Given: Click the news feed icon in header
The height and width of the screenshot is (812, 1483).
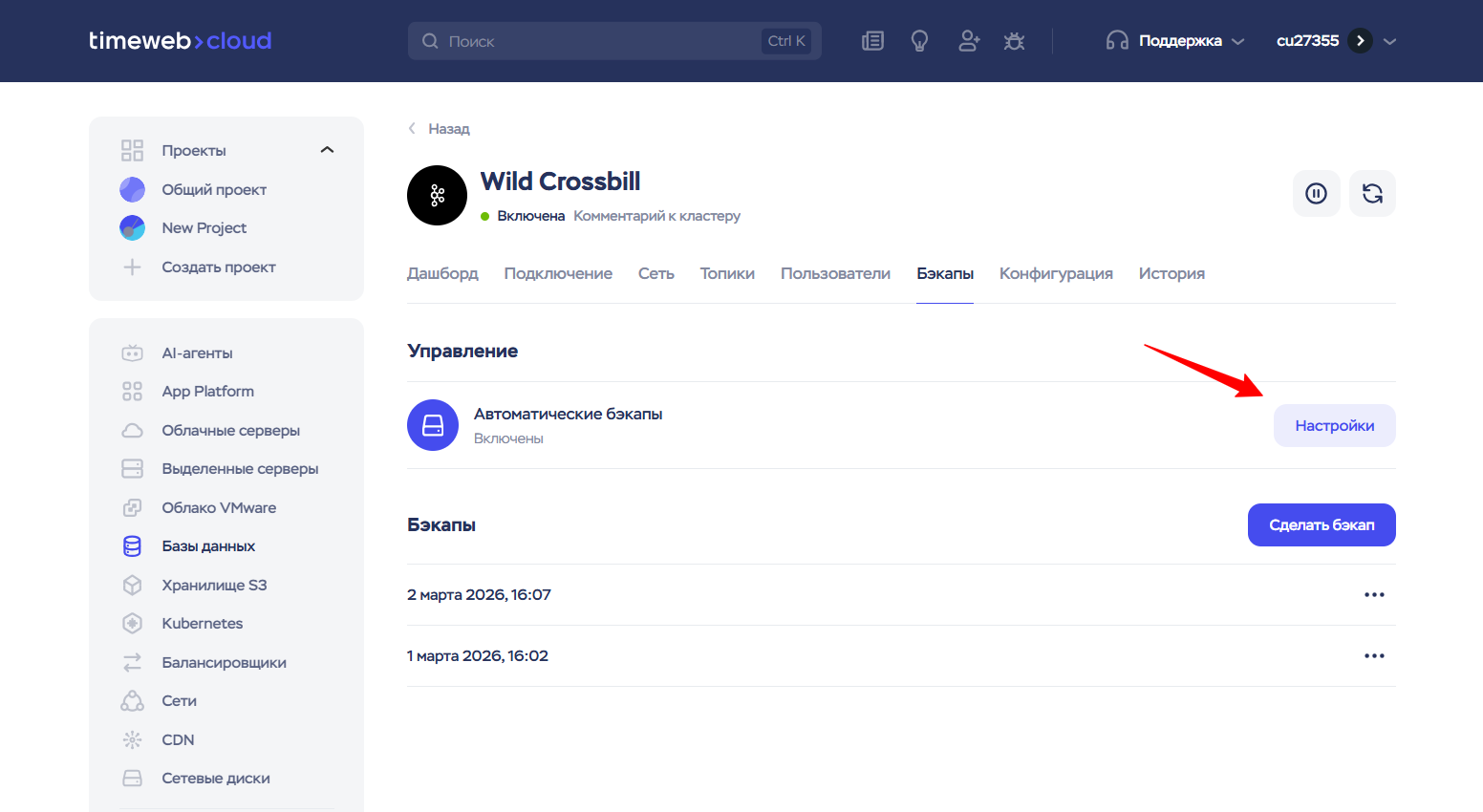Looking at the screenshot, I should [872, 41].
